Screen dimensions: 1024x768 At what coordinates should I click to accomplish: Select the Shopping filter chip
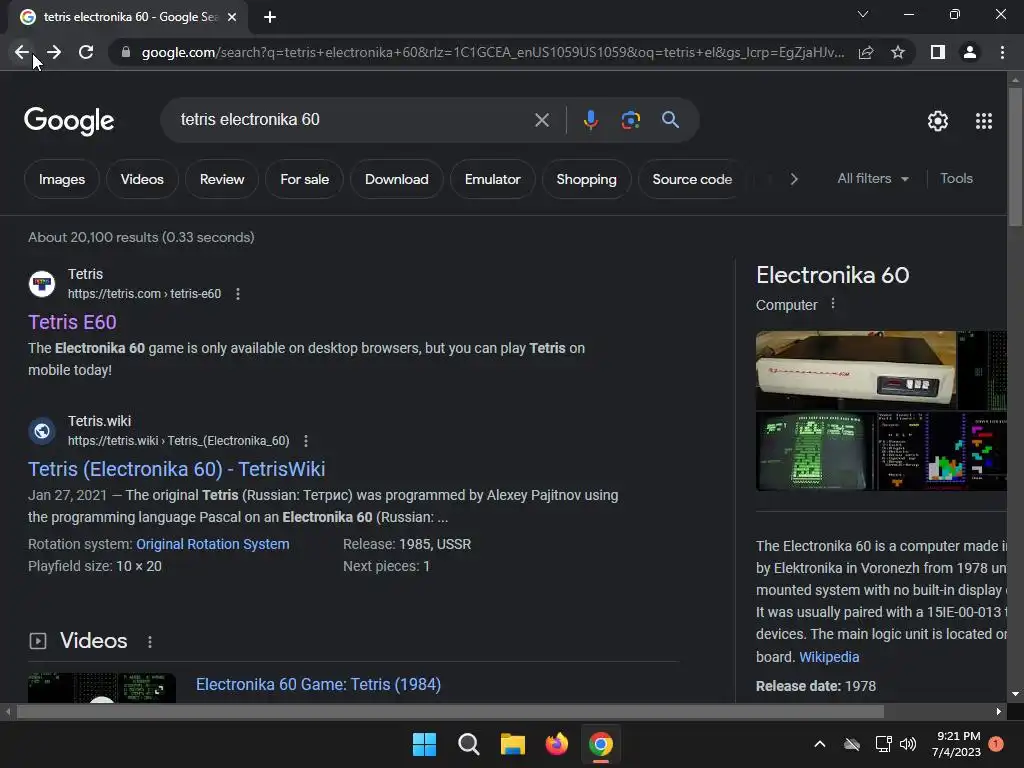[x=586, y=179]
